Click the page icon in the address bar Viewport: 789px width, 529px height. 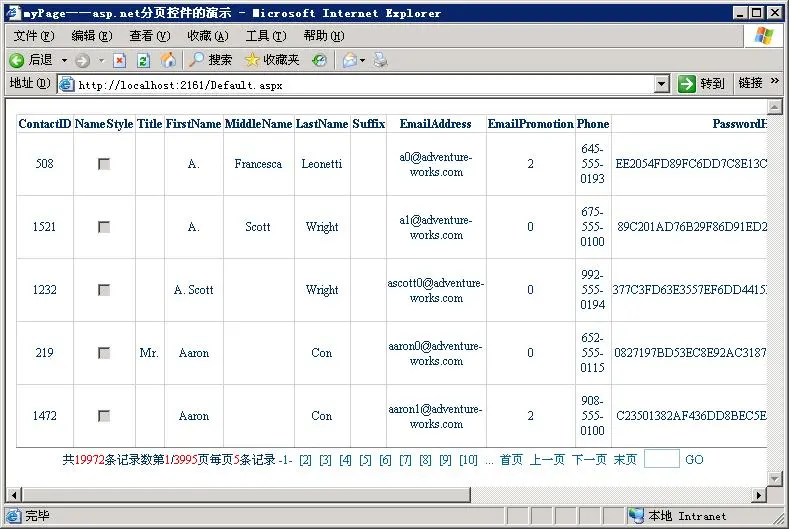(x=67, y=85)
